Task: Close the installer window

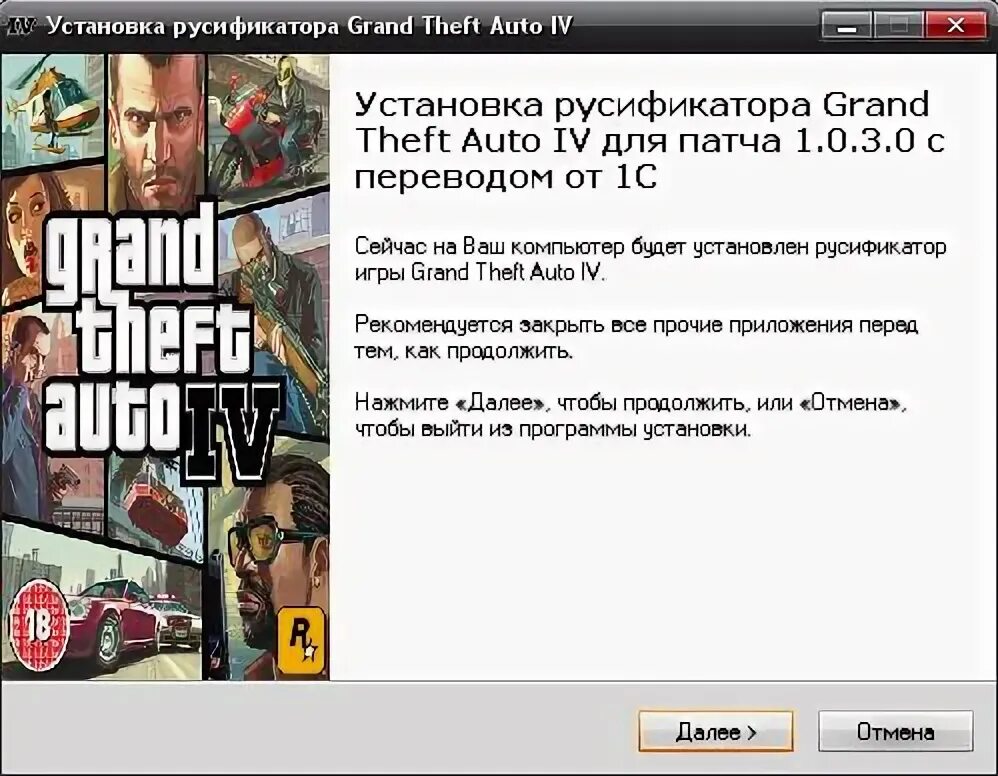Action: [x=955, y=25]
